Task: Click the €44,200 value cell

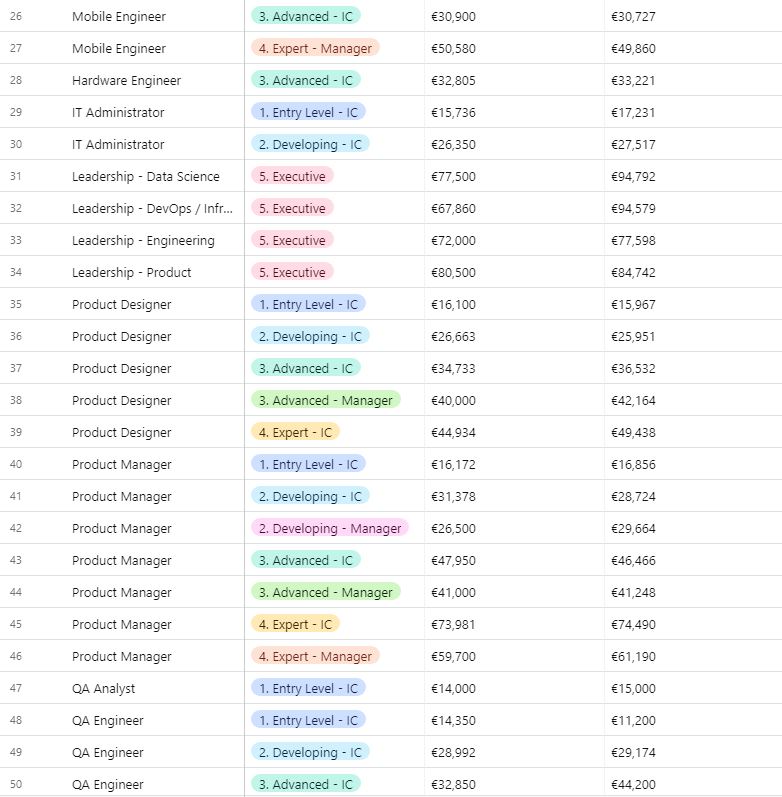Action: (633, 785)
